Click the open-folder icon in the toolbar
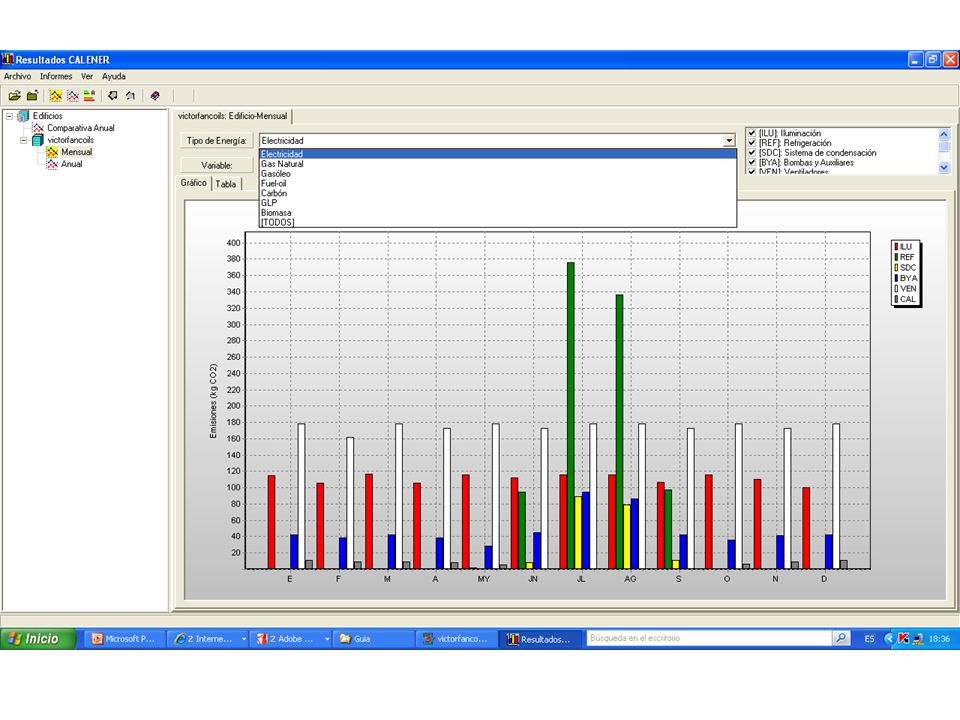 15,96
